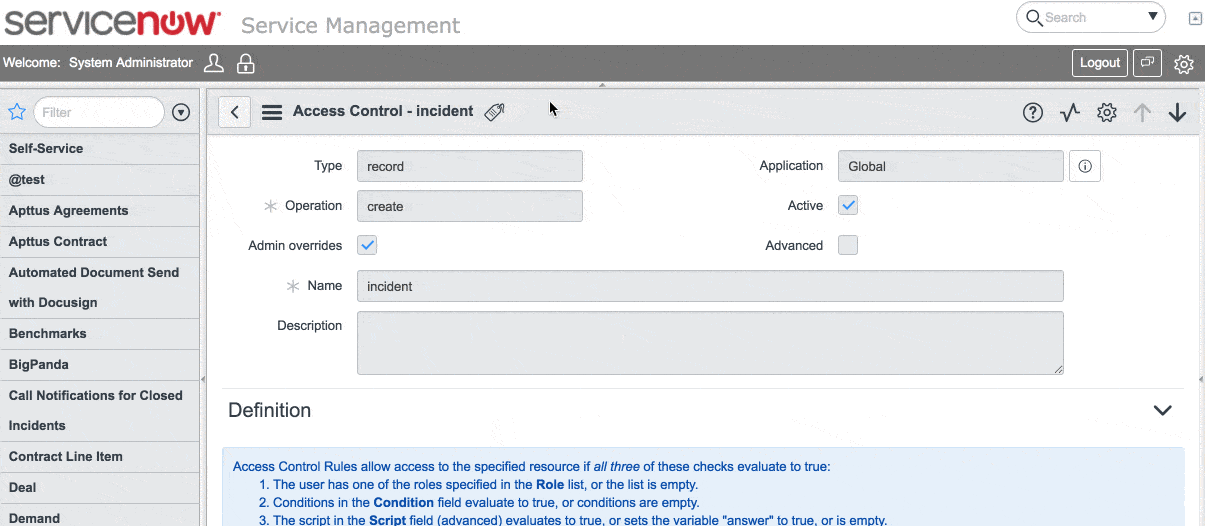The height and width of the screenshot is (526, 1205).
Task: Click the Logout button
Action: pos(1099,63)
